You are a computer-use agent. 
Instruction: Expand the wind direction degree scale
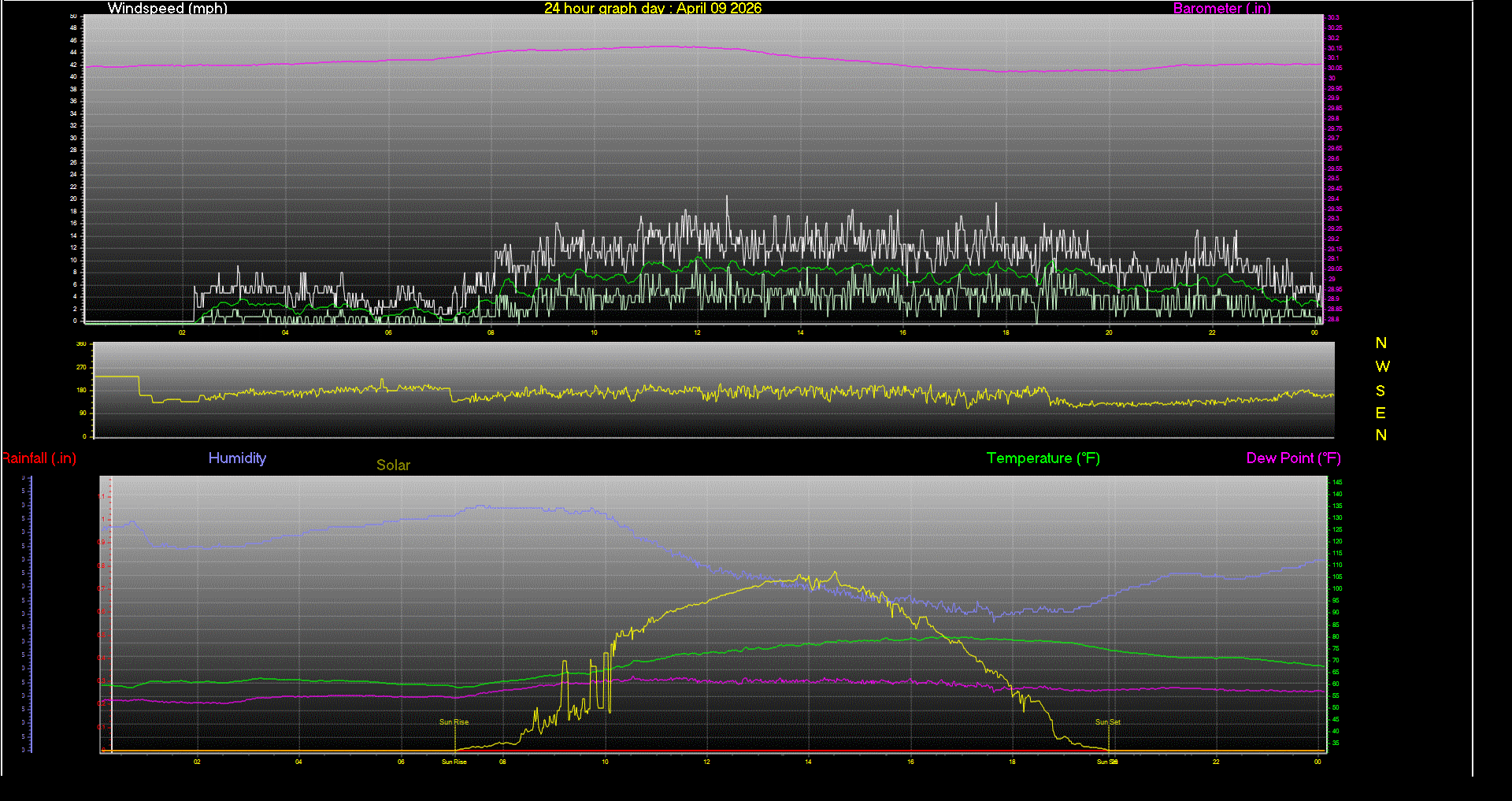pyautogui.click(x=83, y=390)
